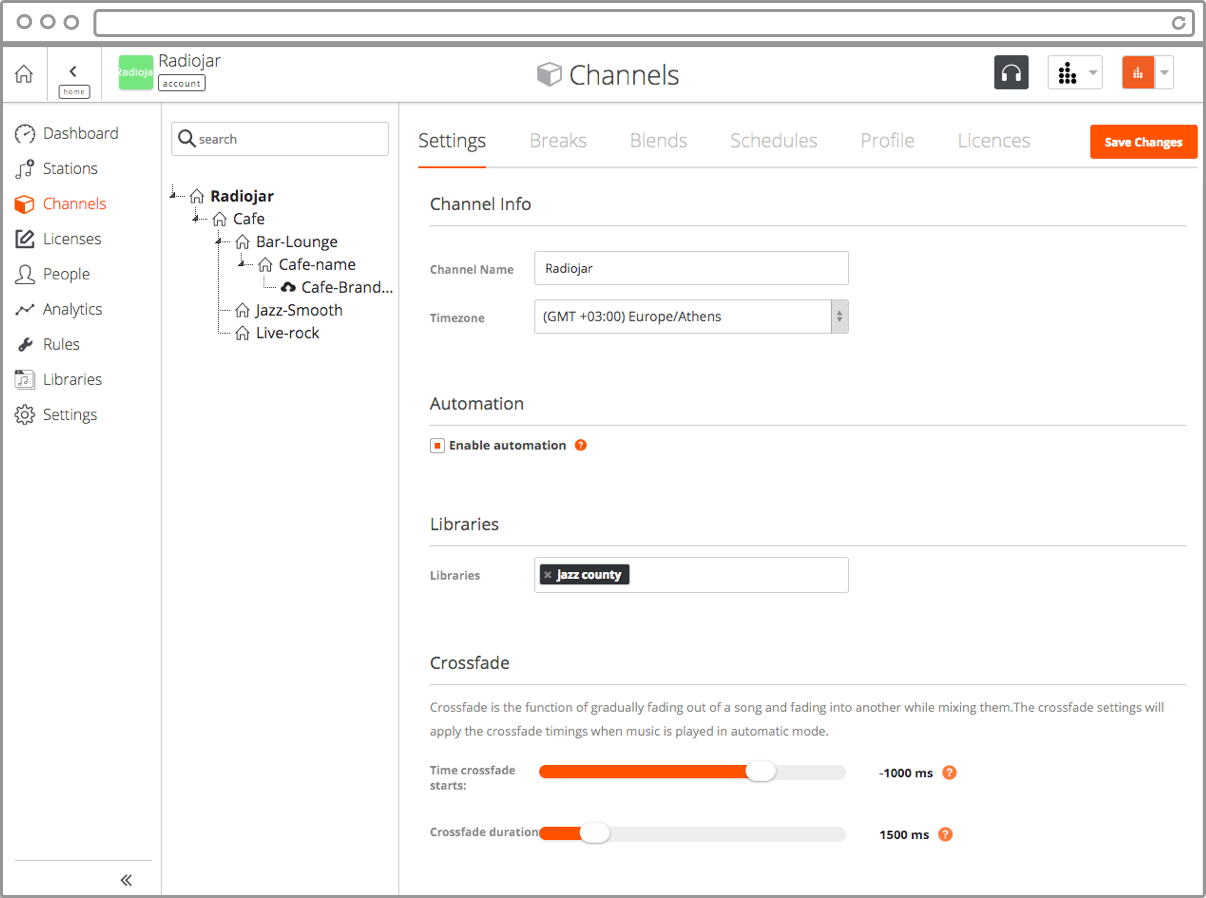Click the orange equalizer icon button
Viewport: 1206px width, 898px height.
[x=1138, y=72]
